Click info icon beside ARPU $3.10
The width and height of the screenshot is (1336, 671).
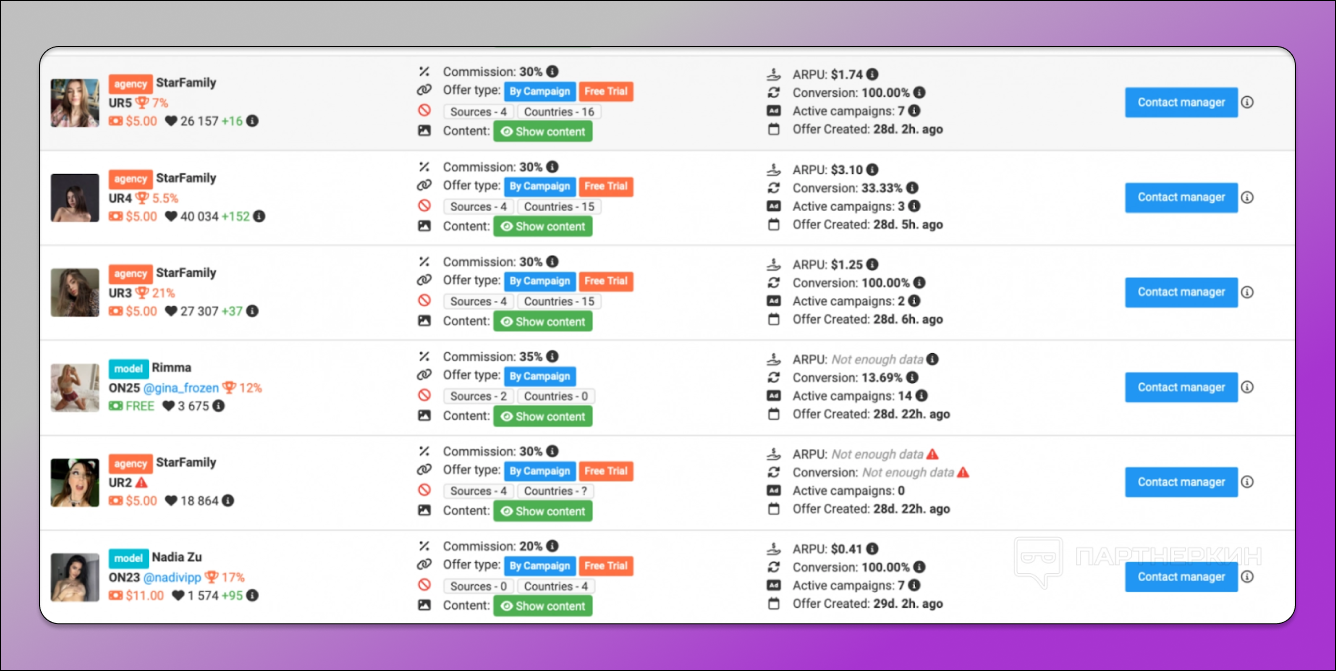coord(872,170)
